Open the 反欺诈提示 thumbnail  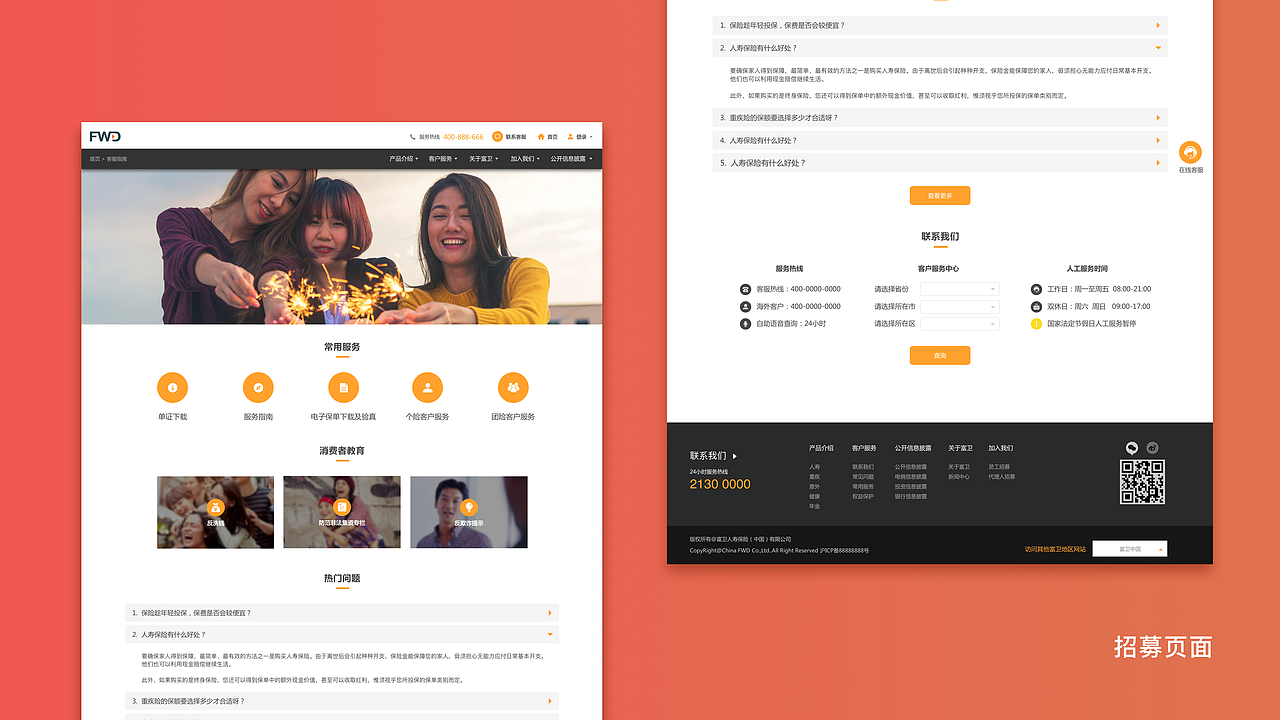pyautogui.click(x=469, y=512)
